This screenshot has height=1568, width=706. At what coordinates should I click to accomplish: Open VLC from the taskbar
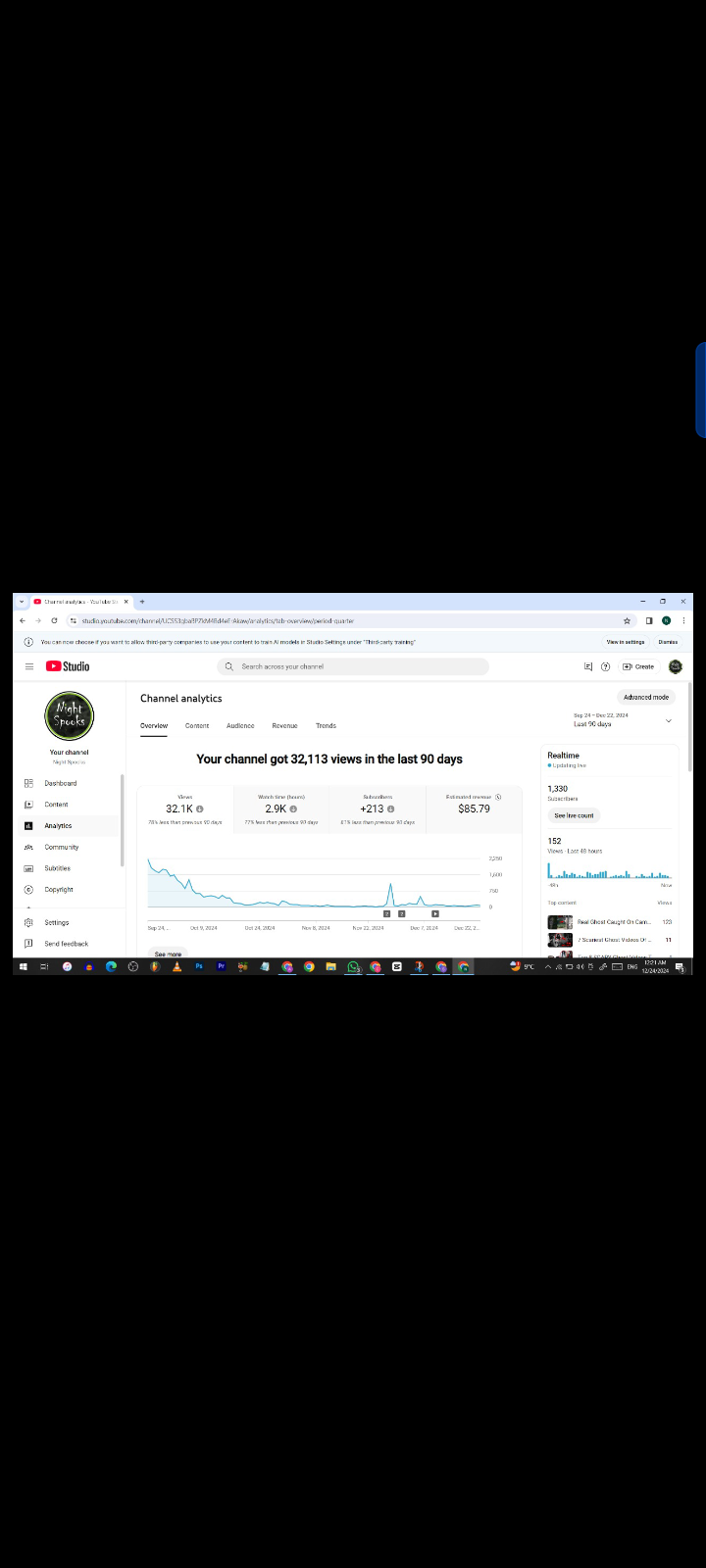pos(176,966)
